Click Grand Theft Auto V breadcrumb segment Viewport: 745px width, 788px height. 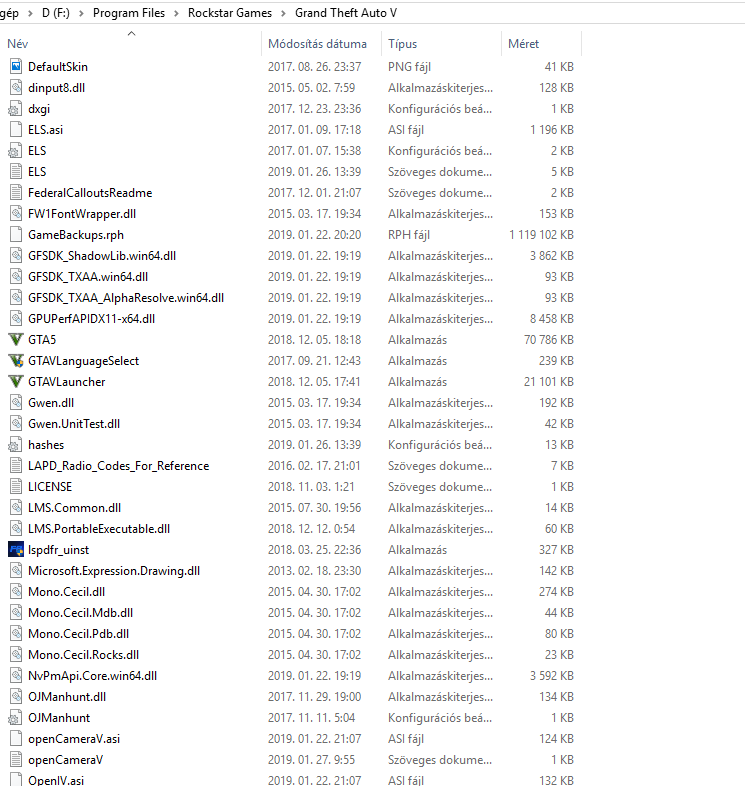coord(346,13)
